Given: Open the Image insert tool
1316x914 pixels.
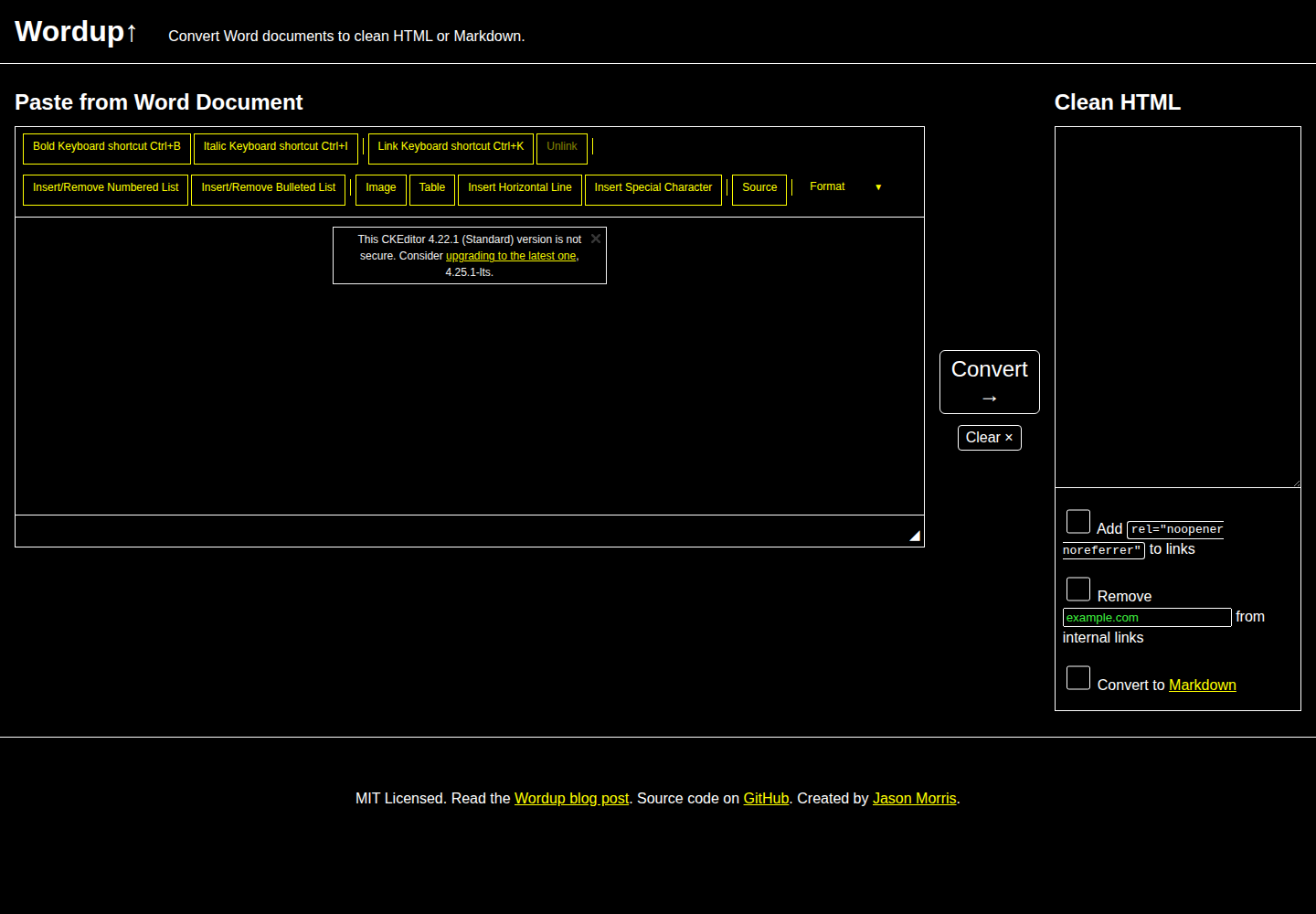Looking at the screenshot, I should coord(380,188).
